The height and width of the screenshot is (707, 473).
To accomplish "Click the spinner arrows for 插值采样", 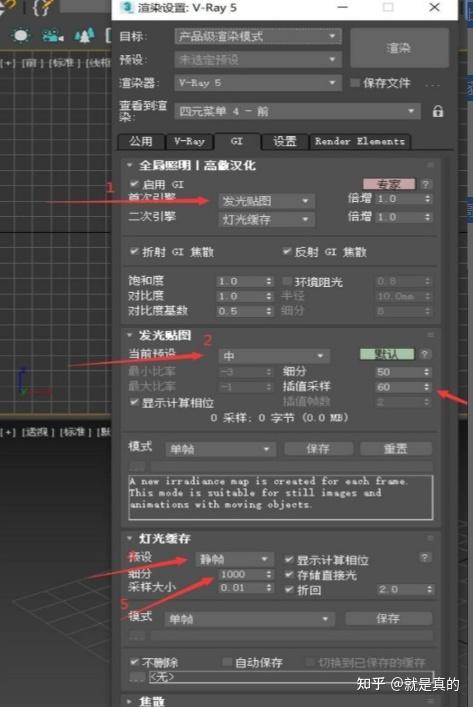I will (427, 387).
